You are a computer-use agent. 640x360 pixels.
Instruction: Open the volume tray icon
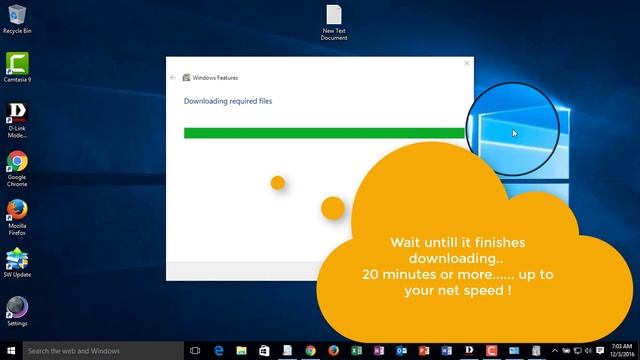click(588, 351)
